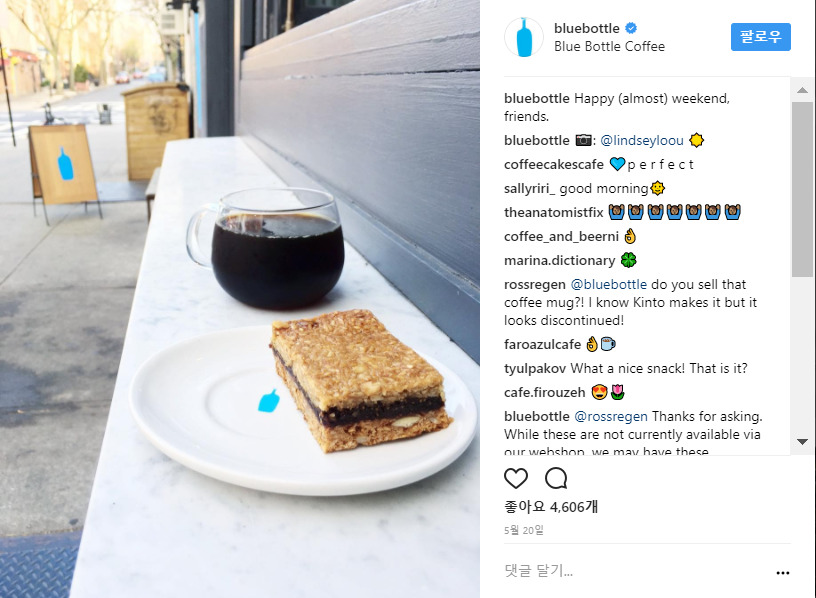Click the 5월 20일 post date
This screenshot has width=816, height=598.
pos(524,530)
